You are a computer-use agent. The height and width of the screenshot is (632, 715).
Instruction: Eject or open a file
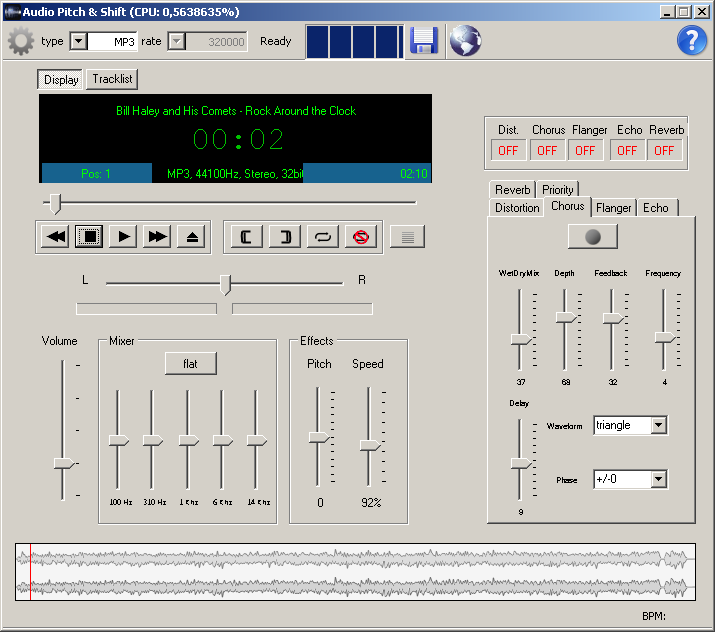tap(192, 237)
